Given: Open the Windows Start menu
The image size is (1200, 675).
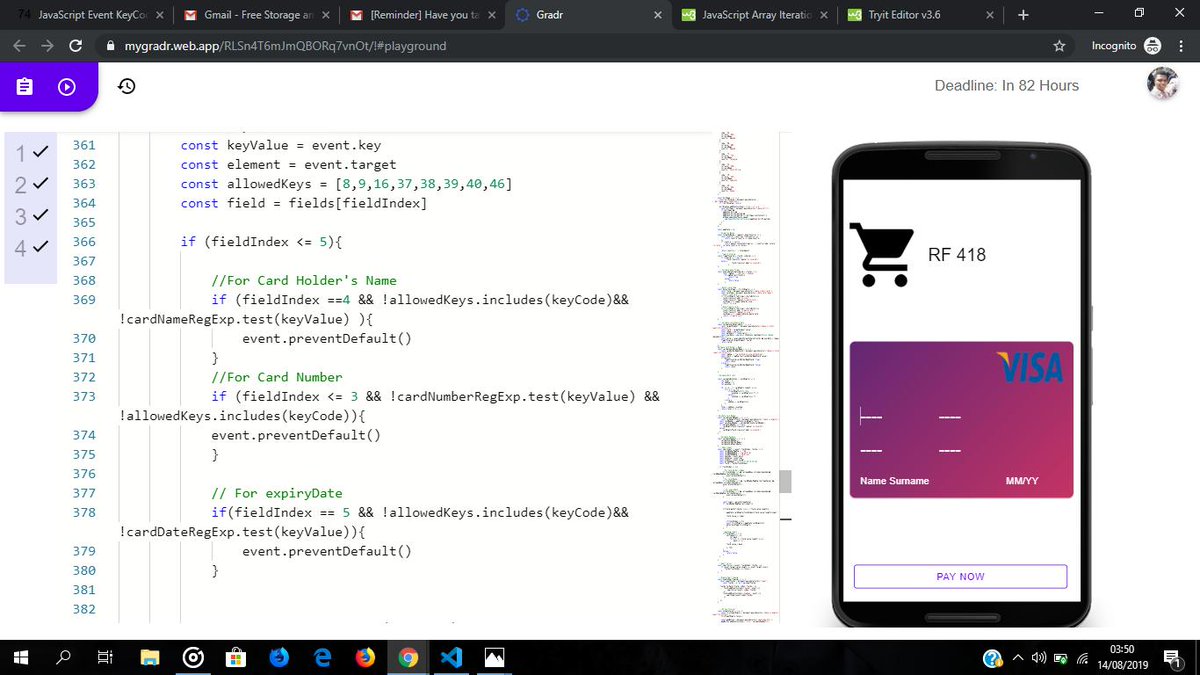Looking at the screenshot, I should pyautogui.click(x=21, y=657).
